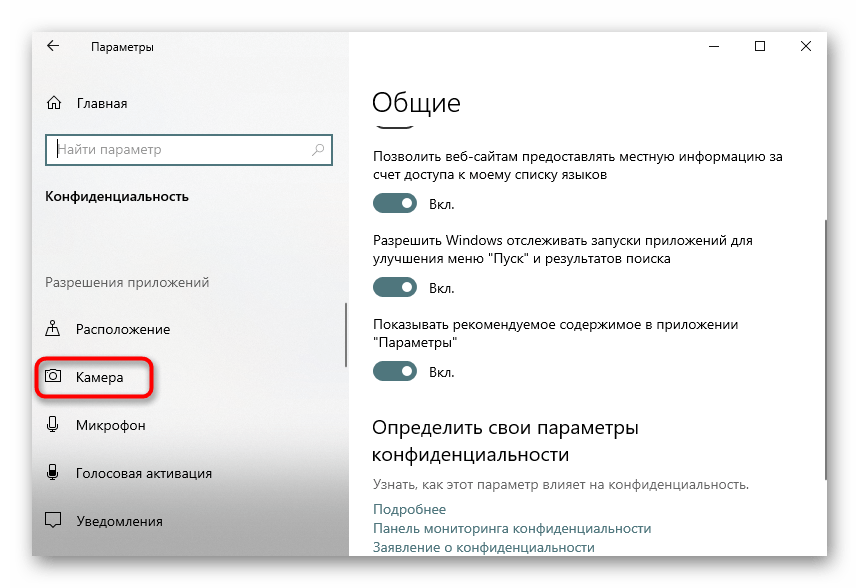Open Микрофон permissions page
The image size is (859, 588).
click(x=111, y=425)
